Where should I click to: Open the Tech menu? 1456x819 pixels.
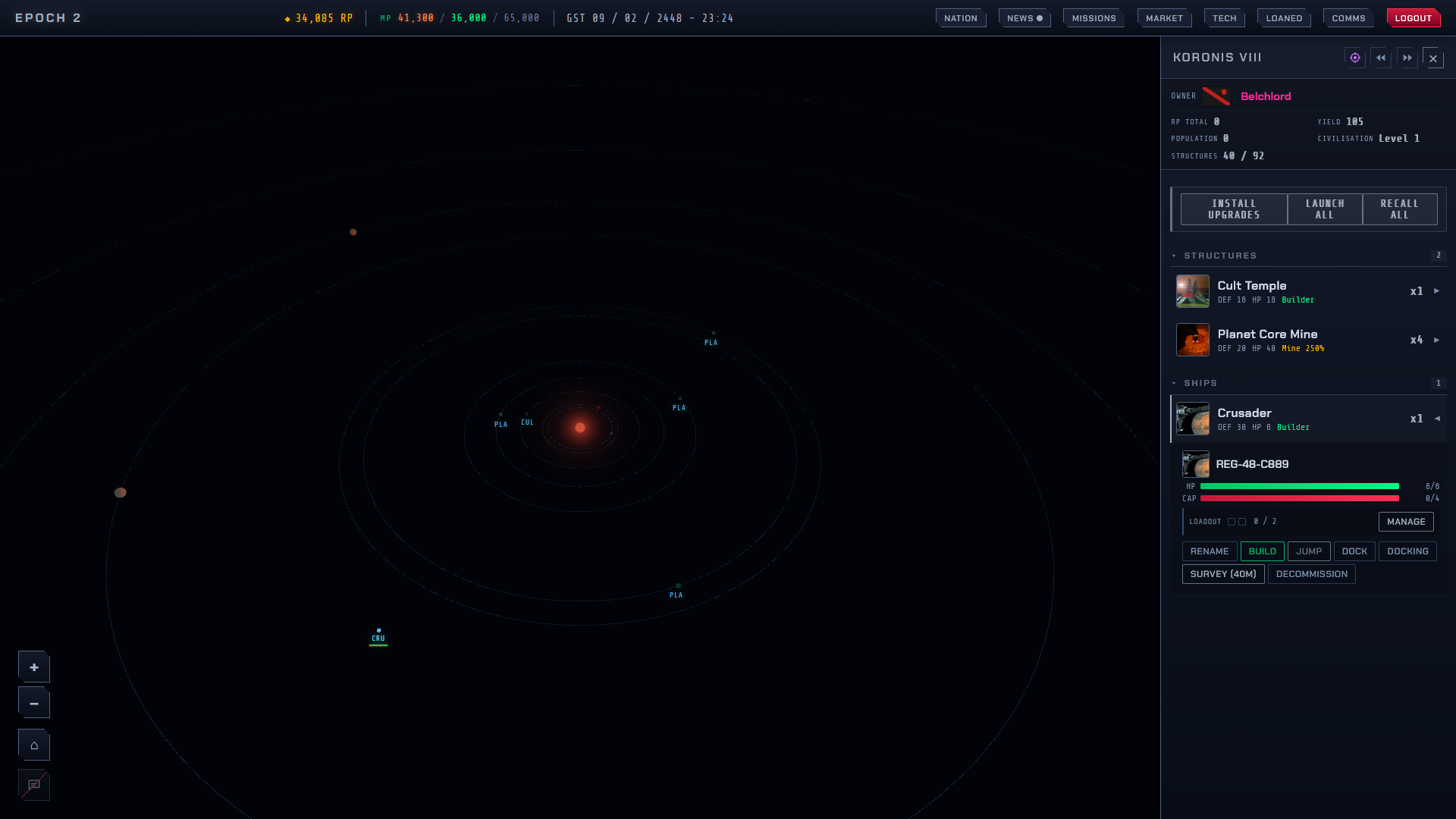[1224, 18]
